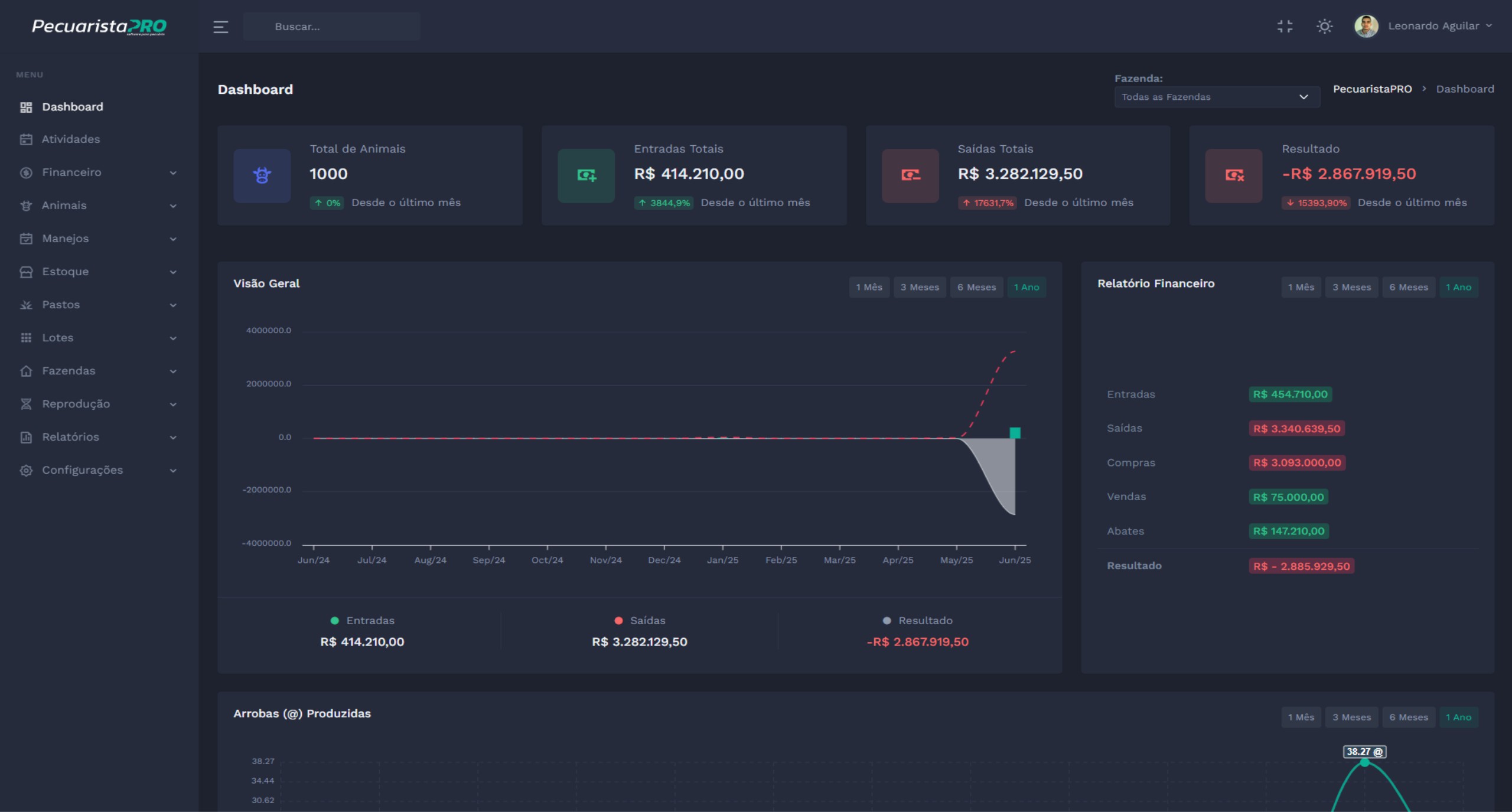Expand the Financeiro menu chevron
Screen dimensions: 1512x812
click(x=173, y=173)
